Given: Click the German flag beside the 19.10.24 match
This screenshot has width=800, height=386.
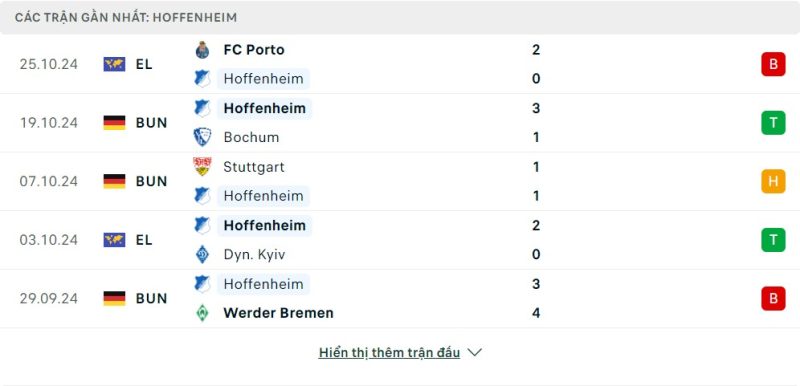Looking at the screenshot, I should point(114,123).
